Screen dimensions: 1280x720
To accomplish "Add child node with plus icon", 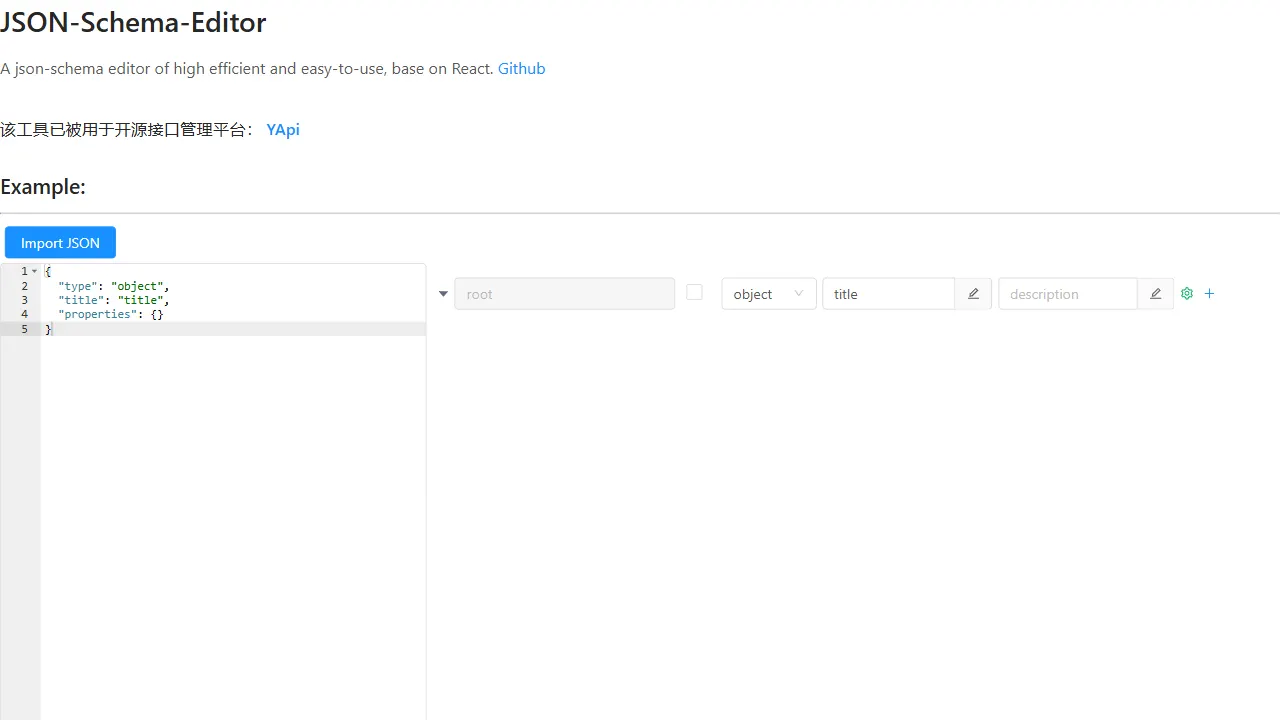I will 1210,294.
